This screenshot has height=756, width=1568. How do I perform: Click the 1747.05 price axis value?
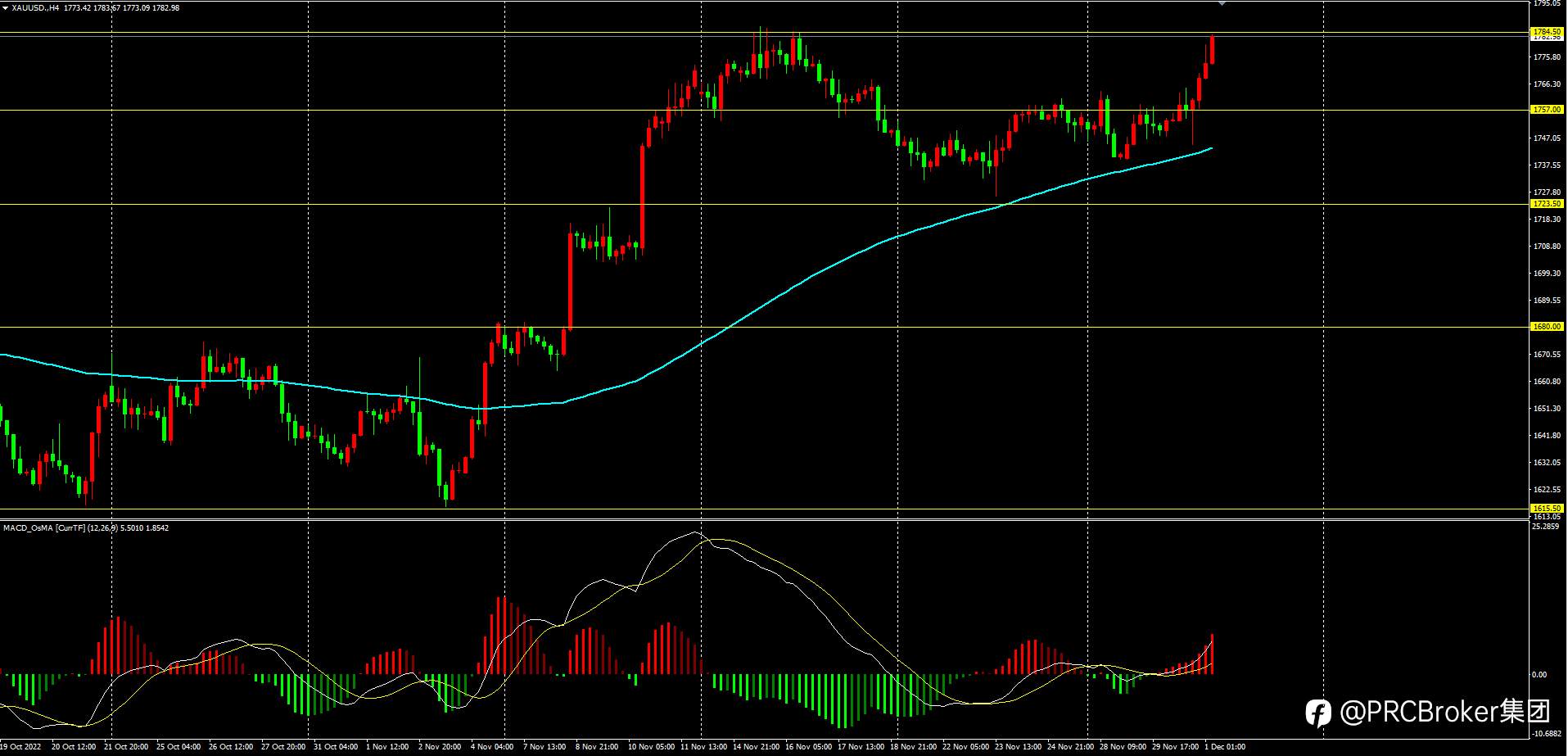(x=1547, y=138)
